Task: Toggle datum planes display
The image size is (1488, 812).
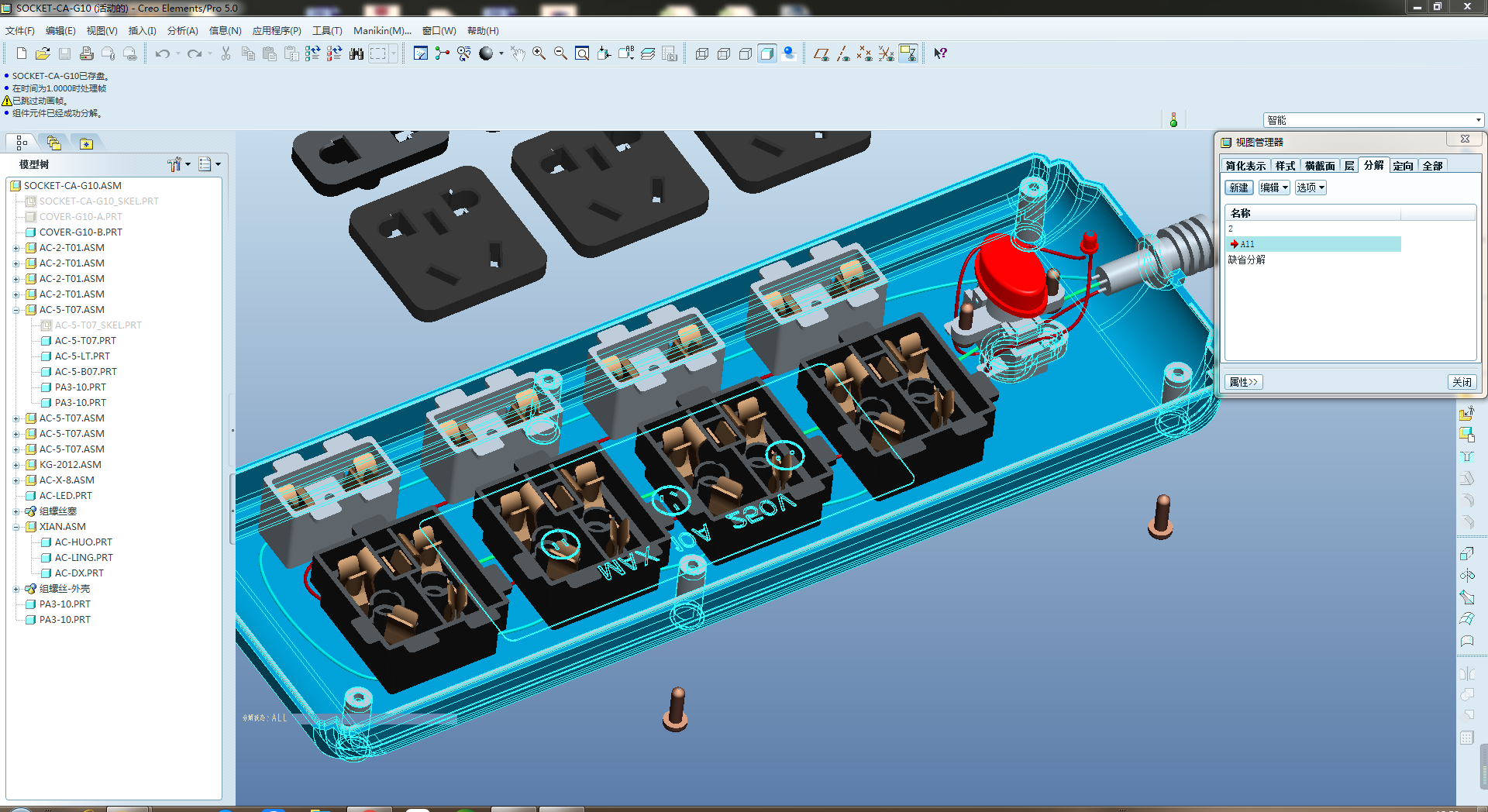Action: pyautogui.click(x=821, y=53)
